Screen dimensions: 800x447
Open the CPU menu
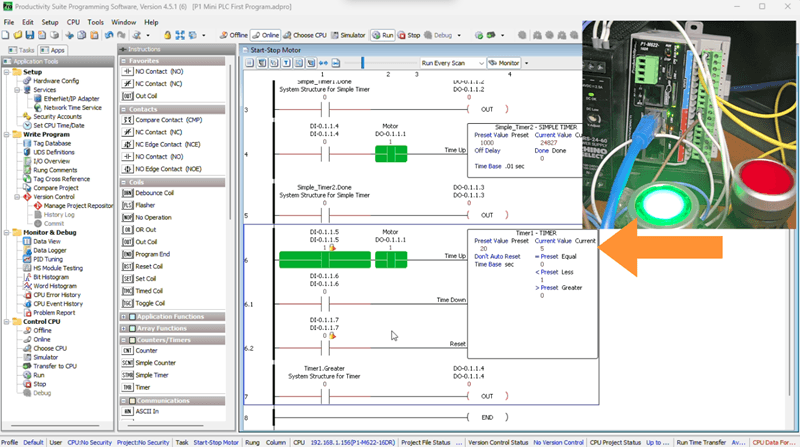(x=73, y=22)
